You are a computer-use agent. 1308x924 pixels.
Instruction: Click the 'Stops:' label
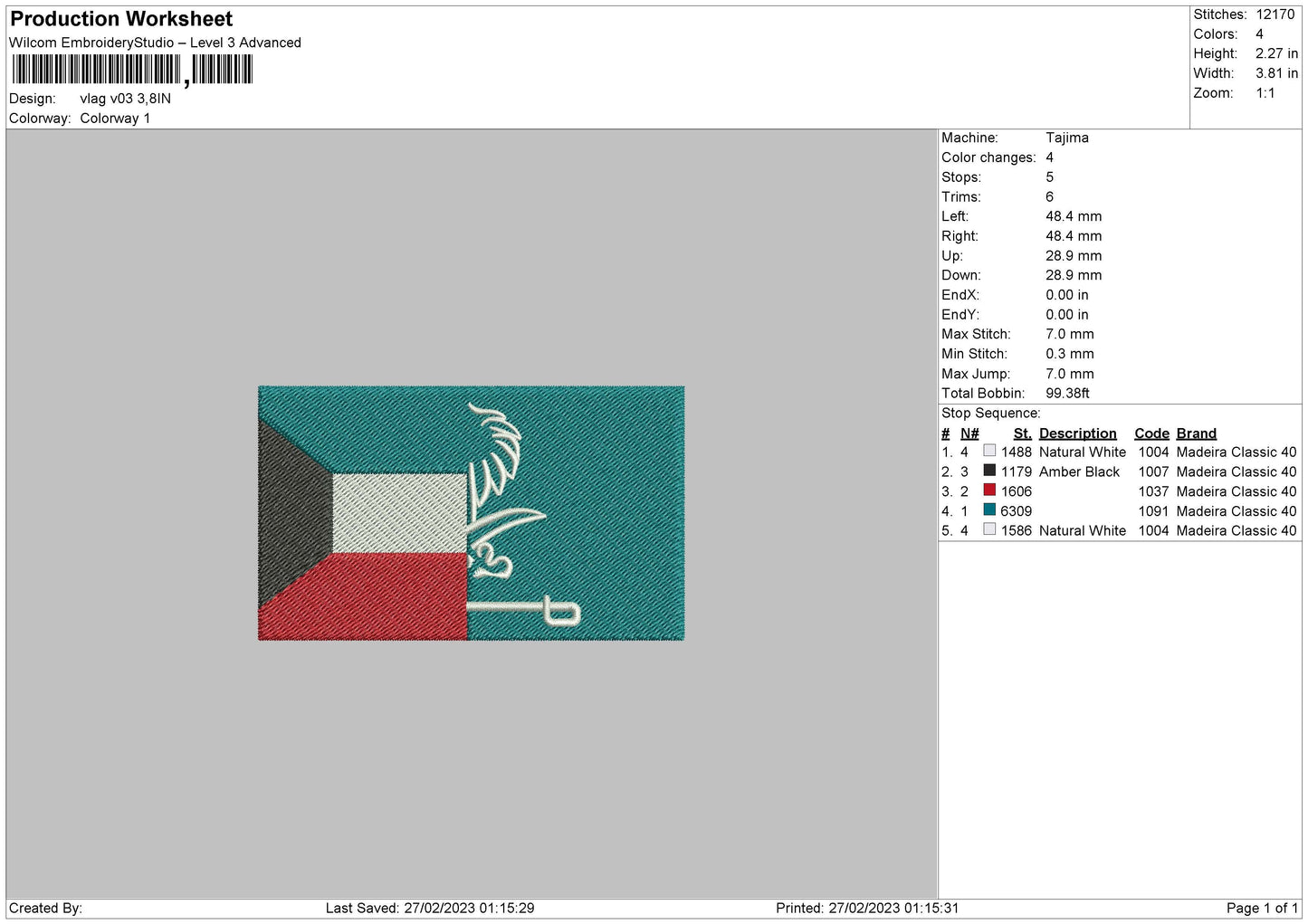(961, 177)
